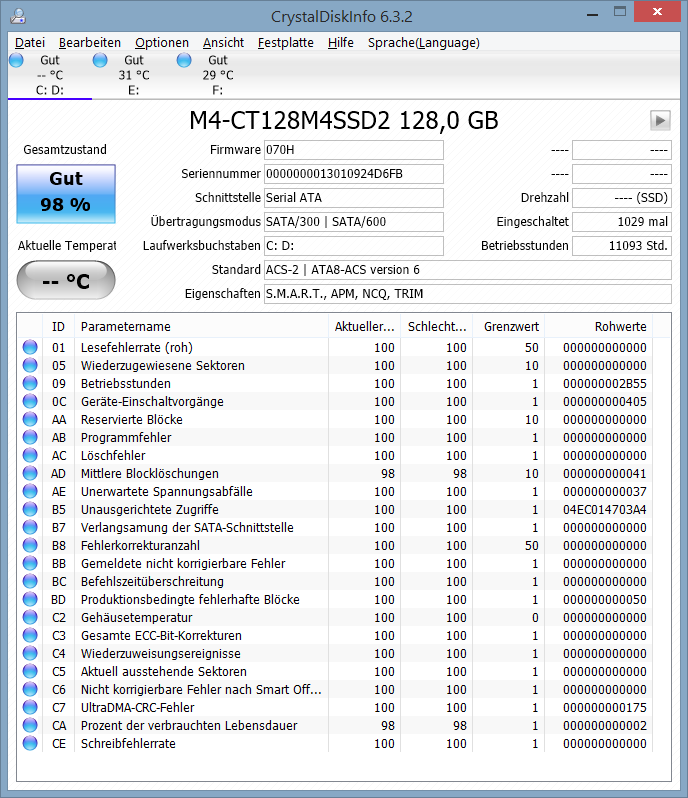The width and height of the screenshot is (688, 798).
Task: Click the ID column header
Action: tap(59, 326)
